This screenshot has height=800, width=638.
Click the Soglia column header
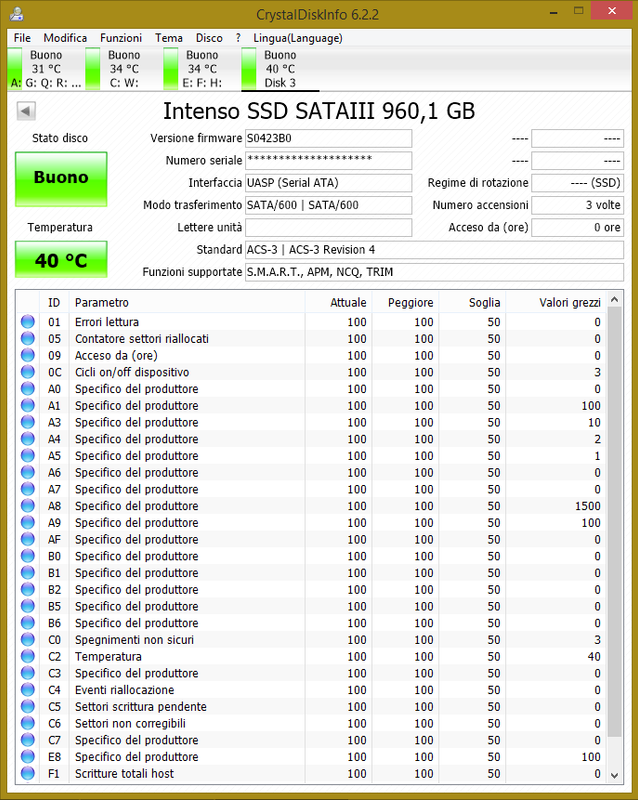coord(472,303)
